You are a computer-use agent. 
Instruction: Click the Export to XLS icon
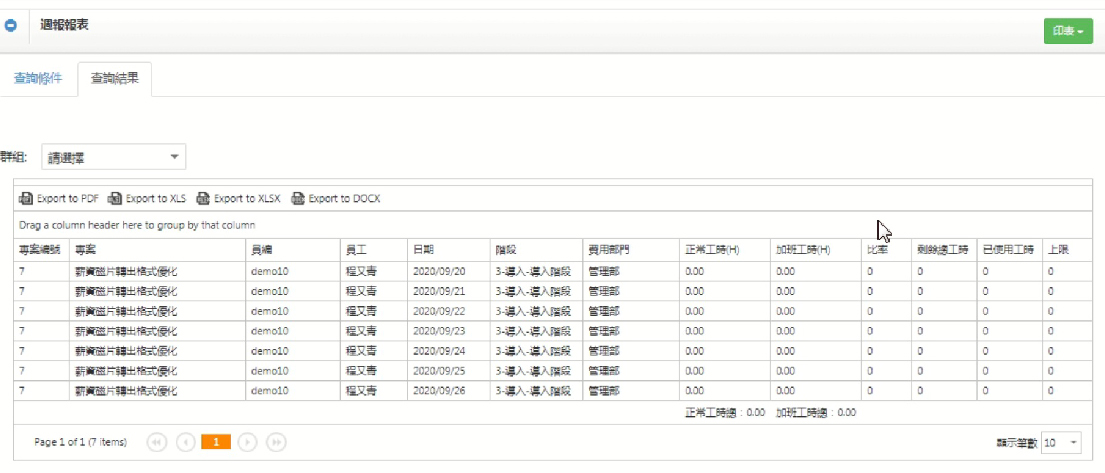[x=115, y=199]
